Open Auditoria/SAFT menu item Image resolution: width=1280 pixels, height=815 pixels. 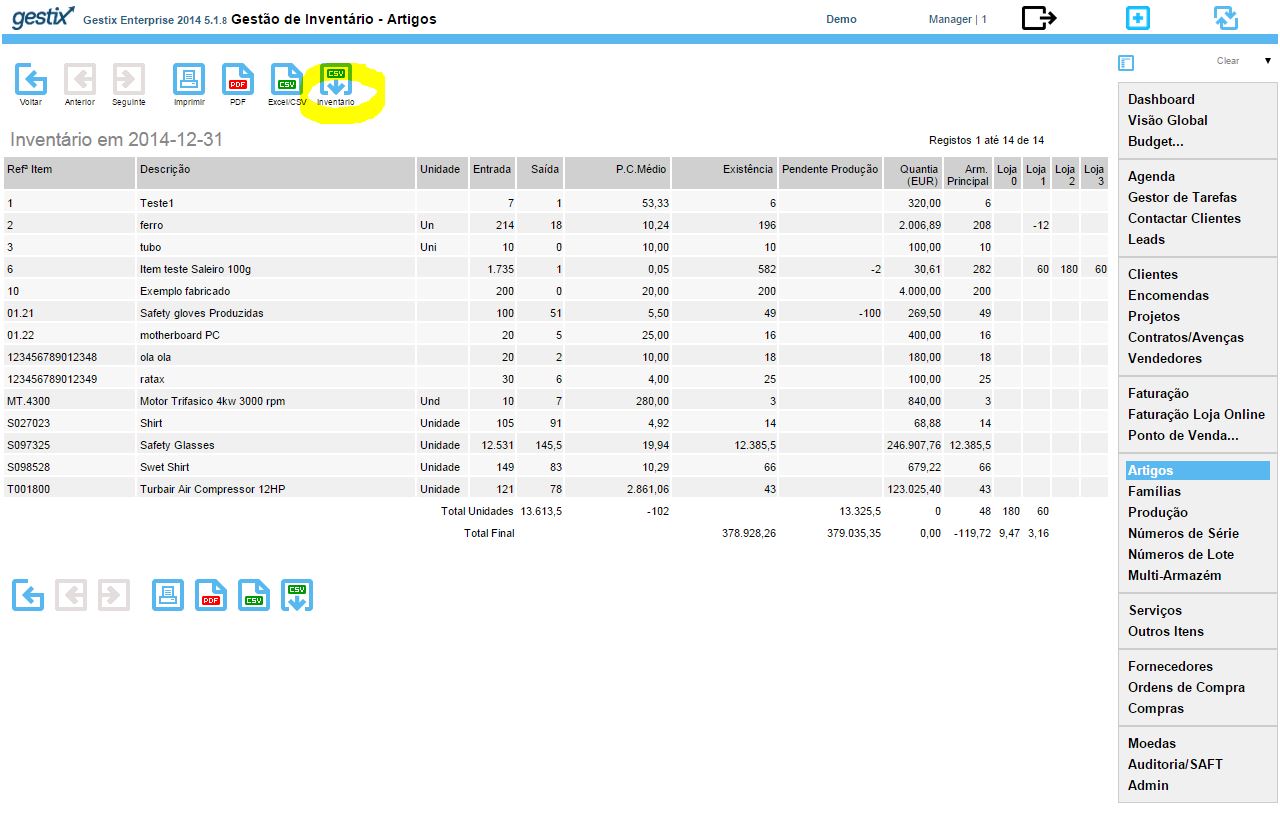pos(1175,764)
